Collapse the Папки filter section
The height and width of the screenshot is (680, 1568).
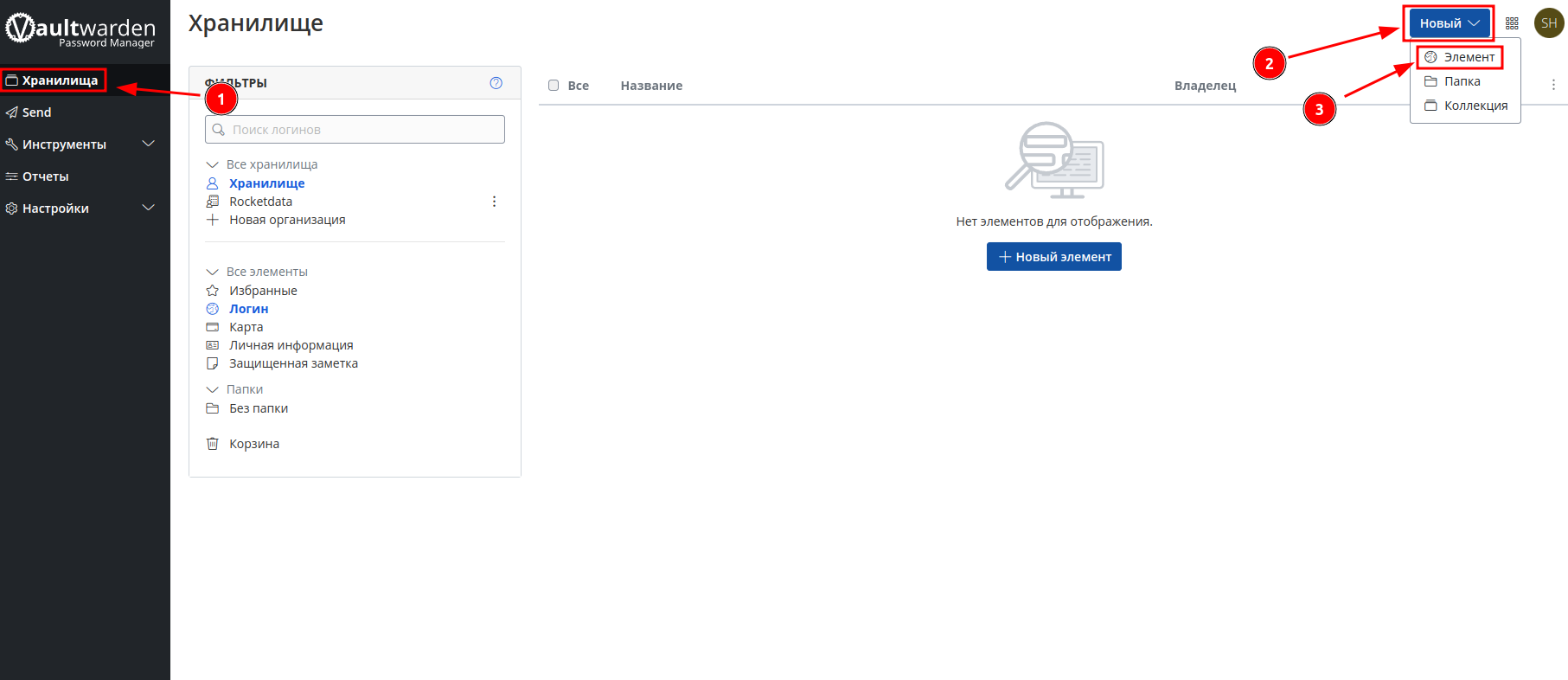(213, 389)
